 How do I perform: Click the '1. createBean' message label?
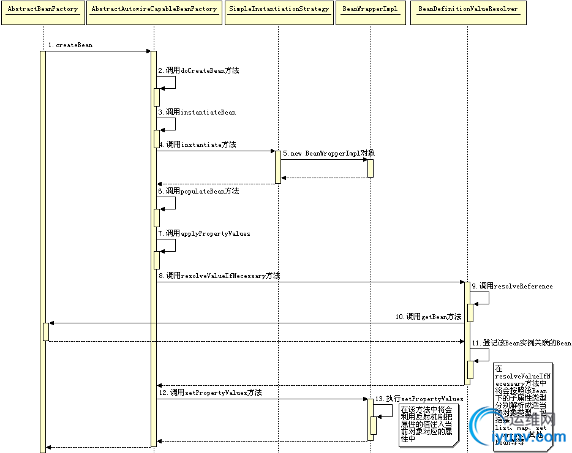pos(70,45)
